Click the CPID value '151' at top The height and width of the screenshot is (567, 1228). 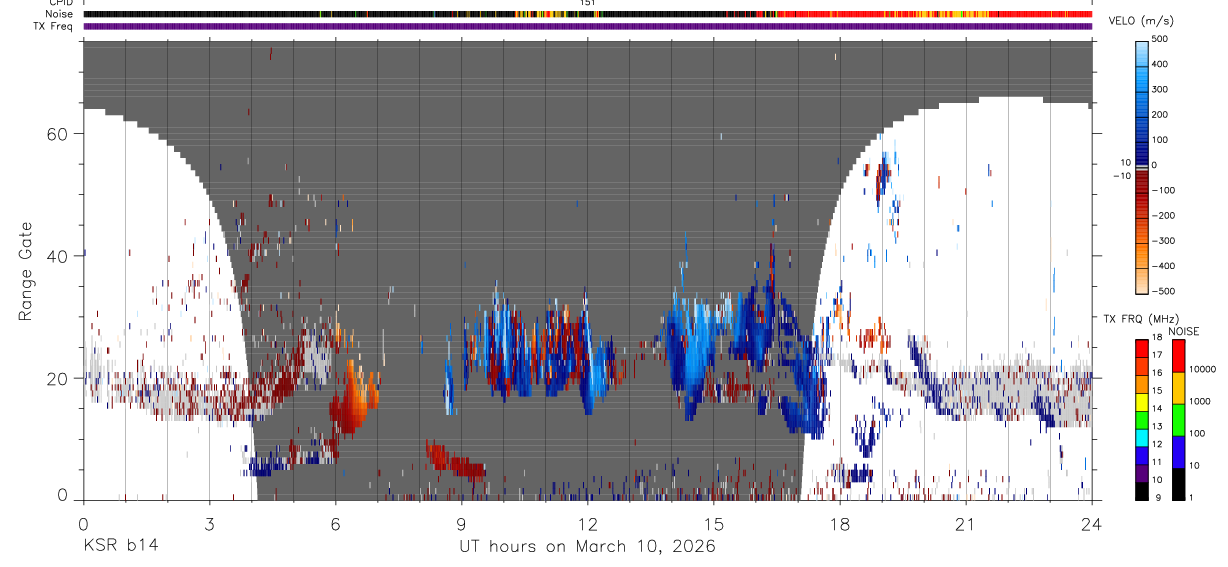[x=588, y=3]
